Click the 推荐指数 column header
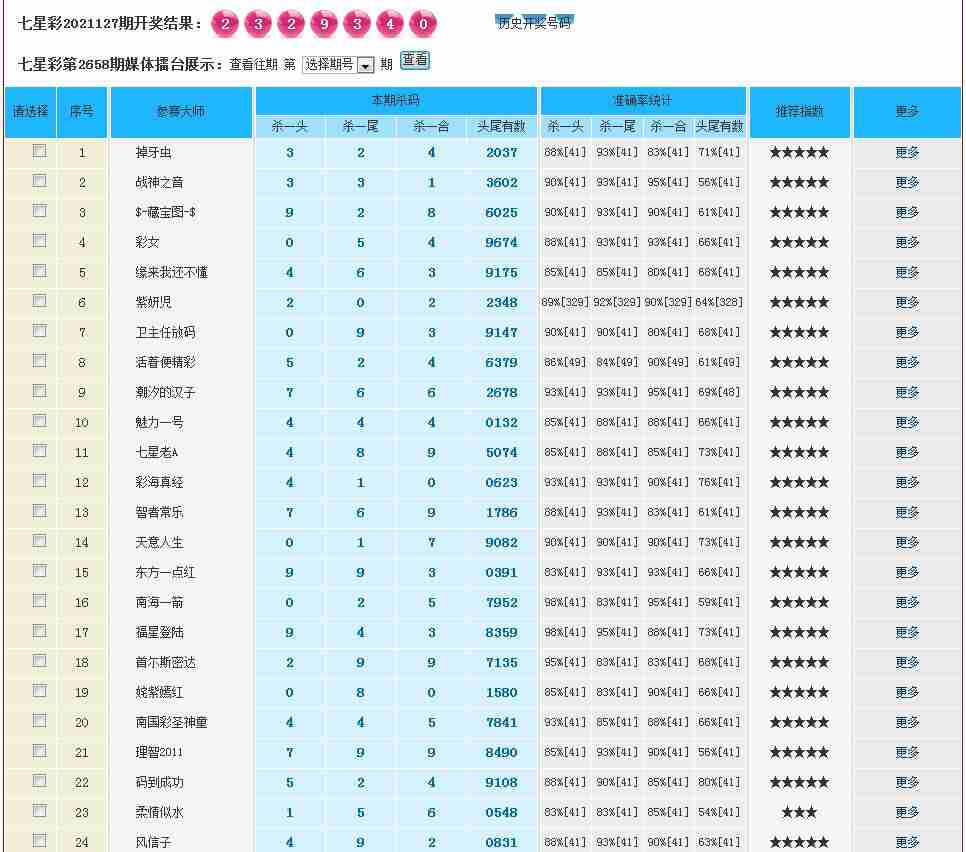The image size is (966, 852). tap(799, 112)
